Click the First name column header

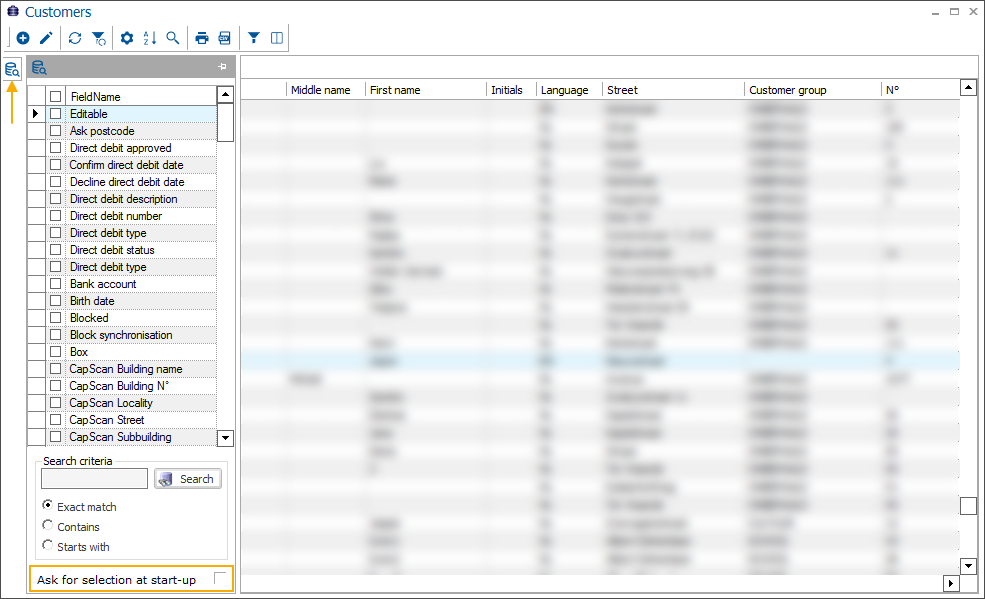[x=395, y=90]
